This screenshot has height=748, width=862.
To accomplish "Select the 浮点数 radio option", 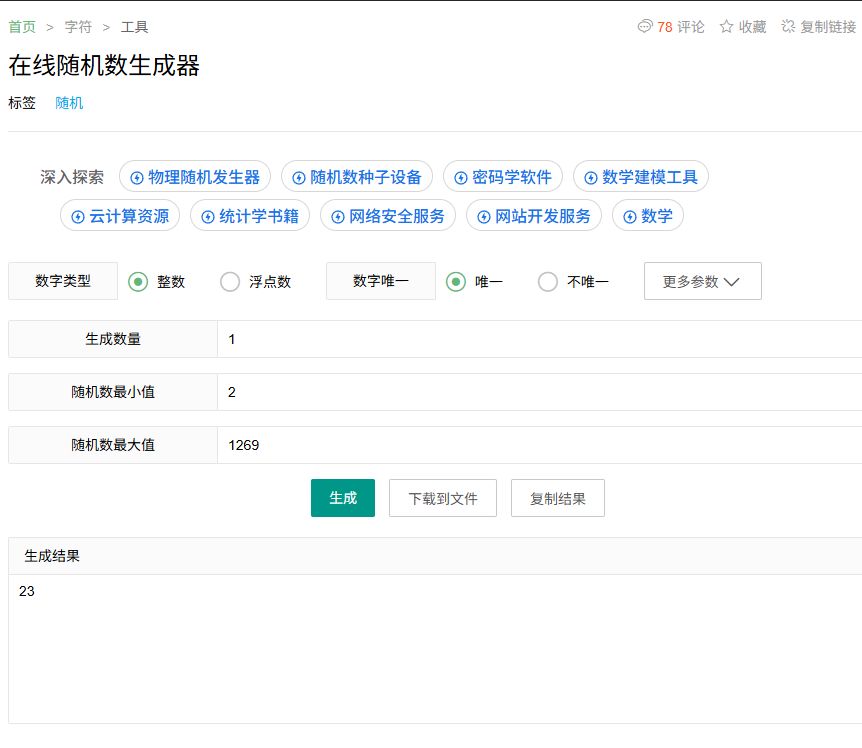I will [x=230, y=282].
